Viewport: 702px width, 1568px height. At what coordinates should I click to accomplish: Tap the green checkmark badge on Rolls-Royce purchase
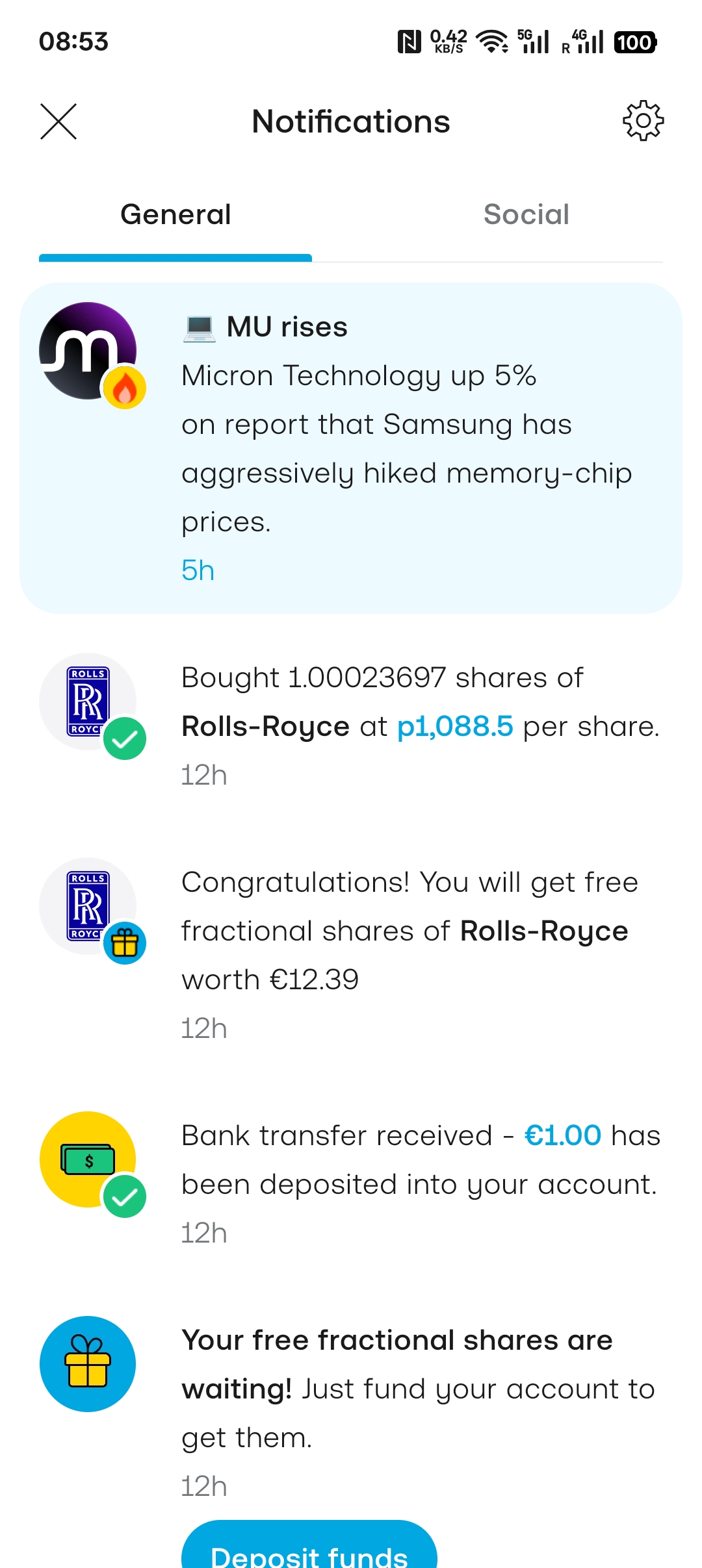point(125,739)
